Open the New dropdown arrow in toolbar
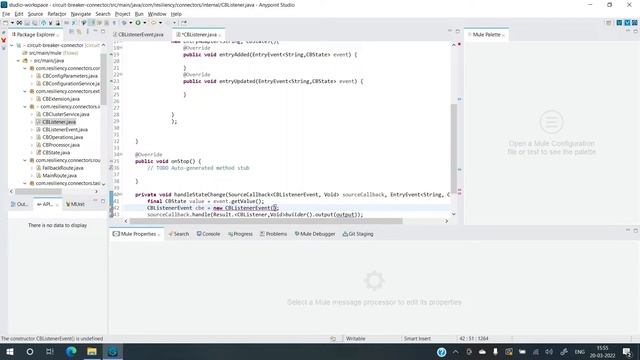This screenshot has width=640, height=360. click(12, 23)
